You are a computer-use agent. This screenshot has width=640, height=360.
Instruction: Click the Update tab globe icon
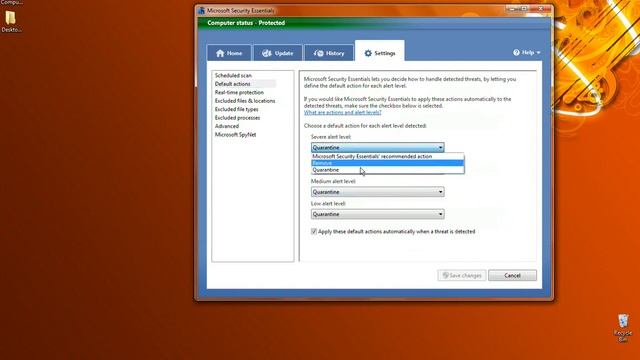click(x=267, y=53)
